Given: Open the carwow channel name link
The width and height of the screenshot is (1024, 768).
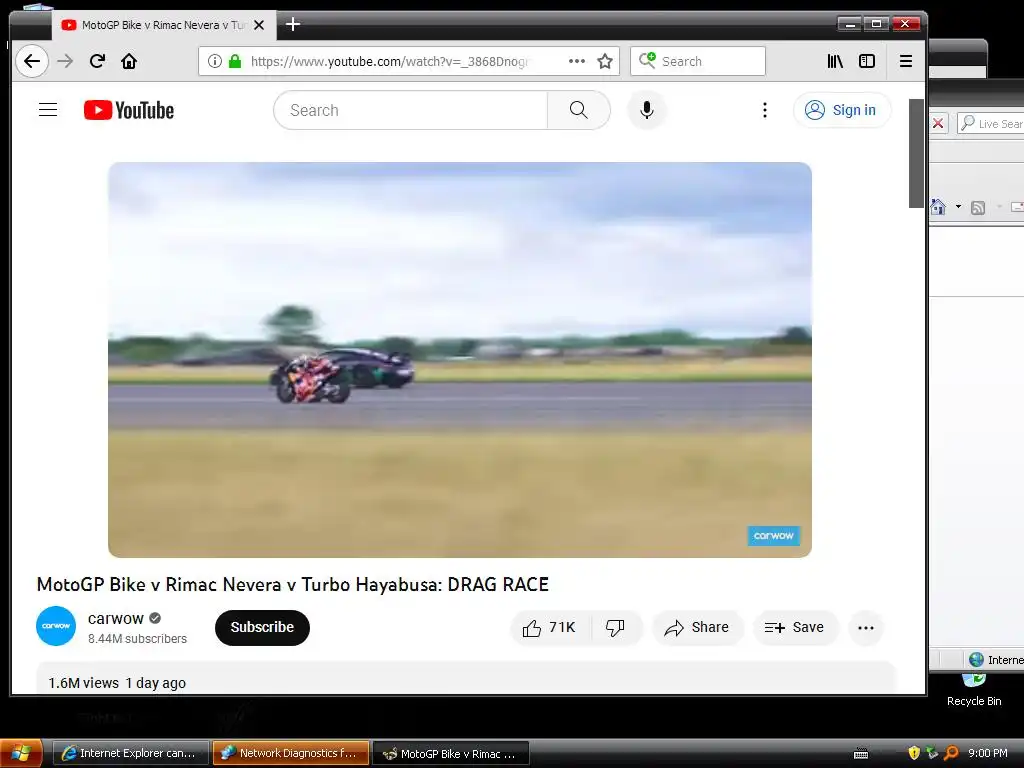Looking at the screenshot, I should (116, 618).
